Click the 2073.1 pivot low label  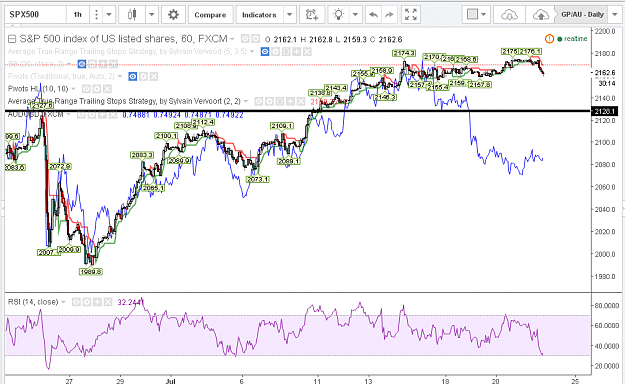click(x=257, y=179)
